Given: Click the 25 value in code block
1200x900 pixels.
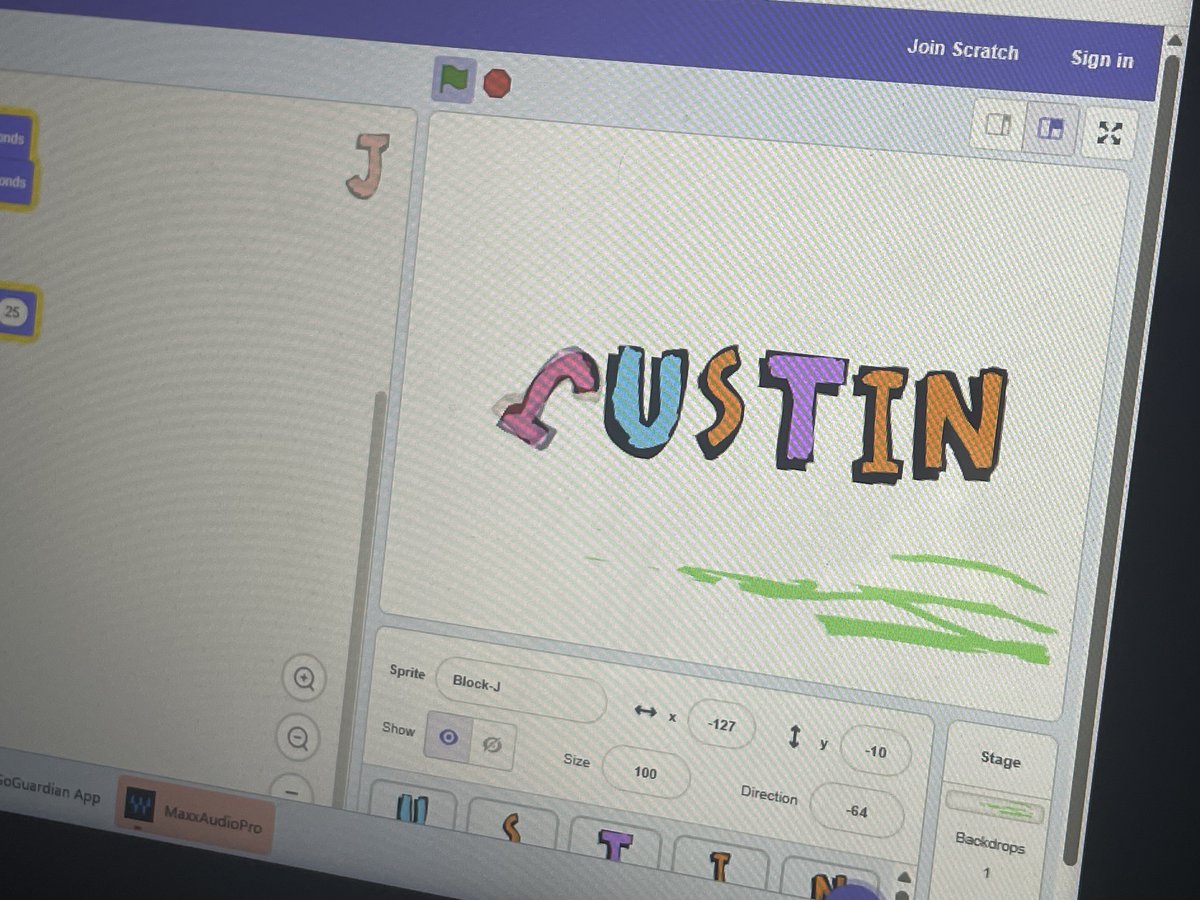Looking at the screenshot, I should tap(13, 313).
